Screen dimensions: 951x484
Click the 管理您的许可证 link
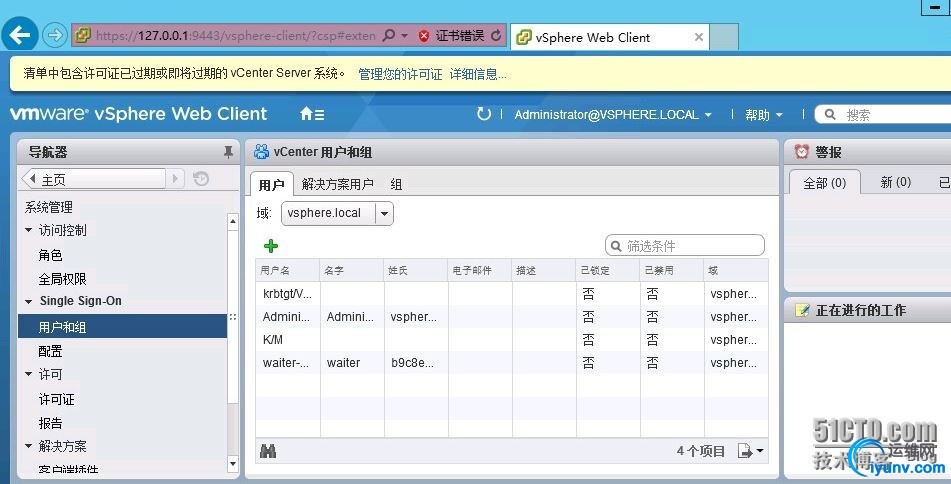(x=400, y=74)
